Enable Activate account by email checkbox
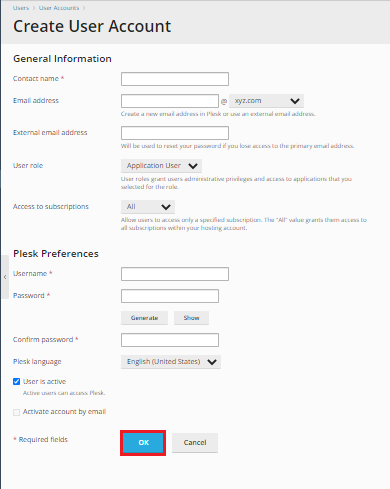390x489 pixels. pos(16,412)
